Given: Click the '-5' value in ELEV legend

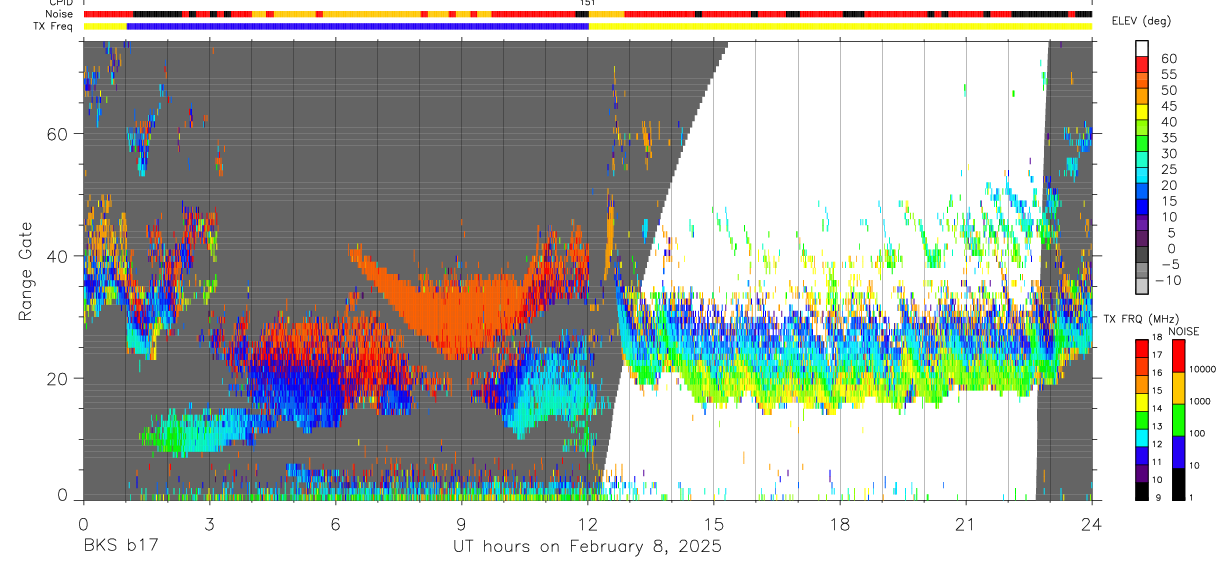Looking at the screenshot, I should (1170, 265).
